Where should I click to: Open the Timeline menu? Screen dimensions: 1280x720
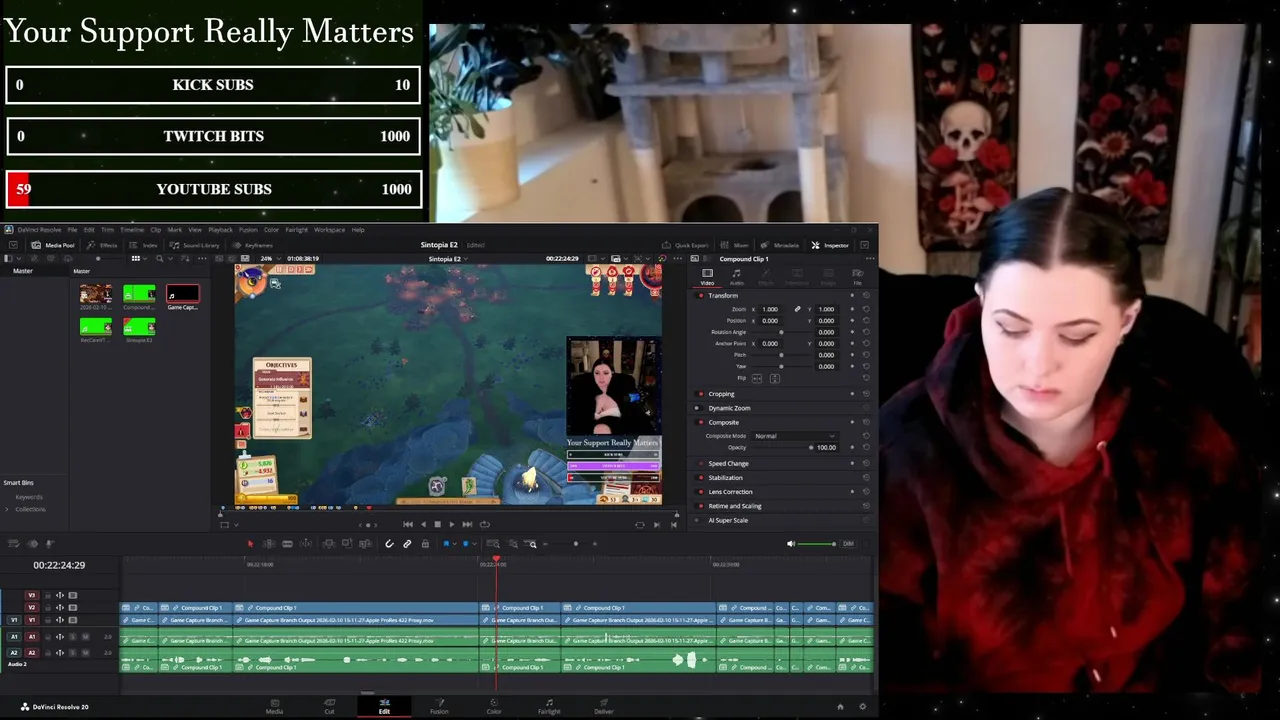click(x=132, y=230)
